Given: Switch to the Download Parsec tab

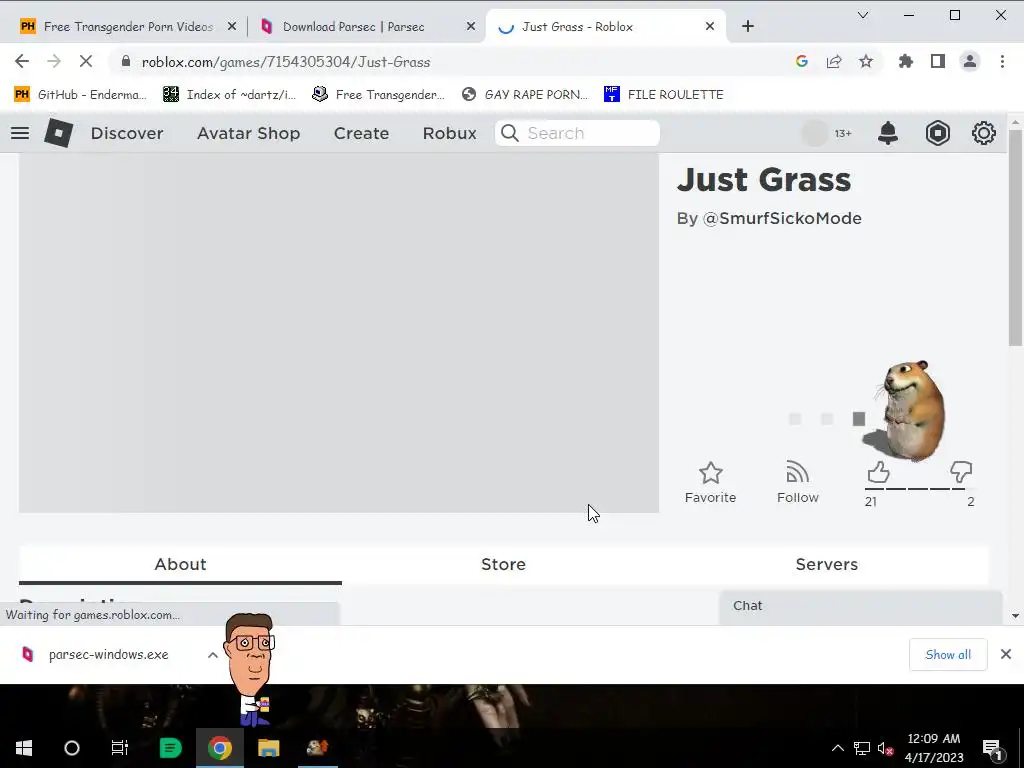Looking at the screenshot, I should tap(353, 27).
